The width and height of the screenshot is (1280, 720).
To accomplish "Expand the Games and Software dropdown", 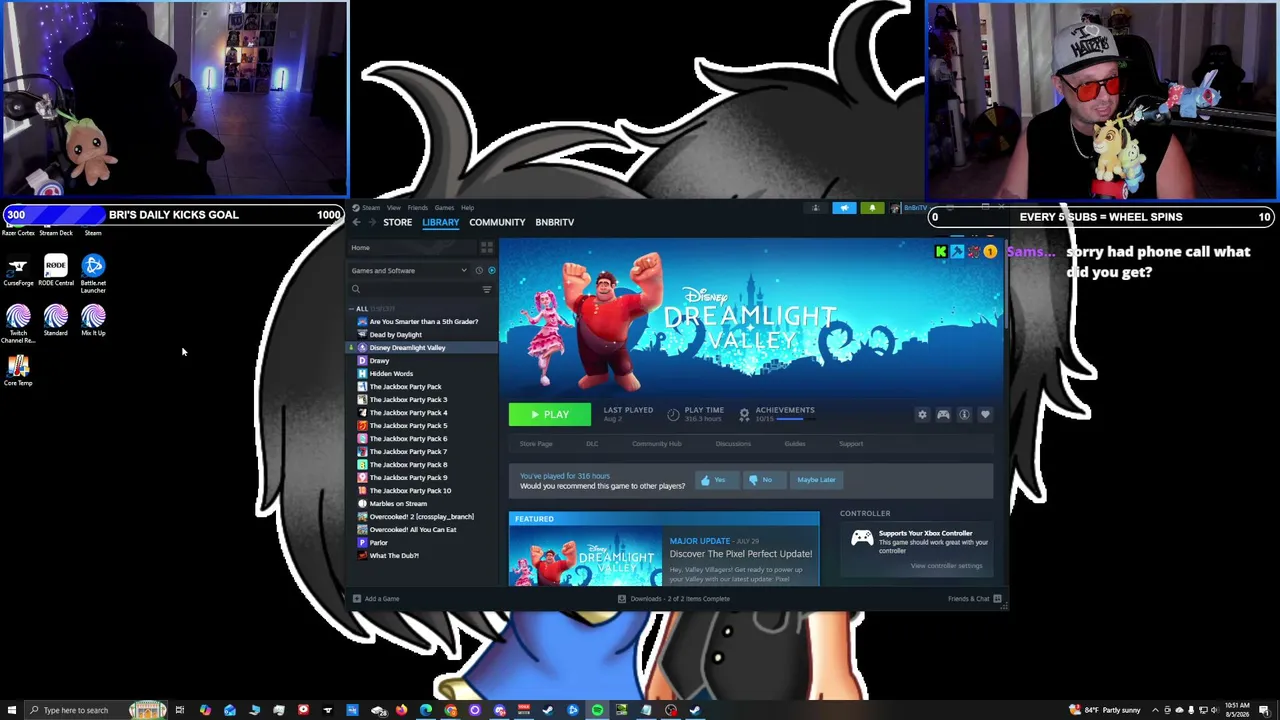I will 408,271.
